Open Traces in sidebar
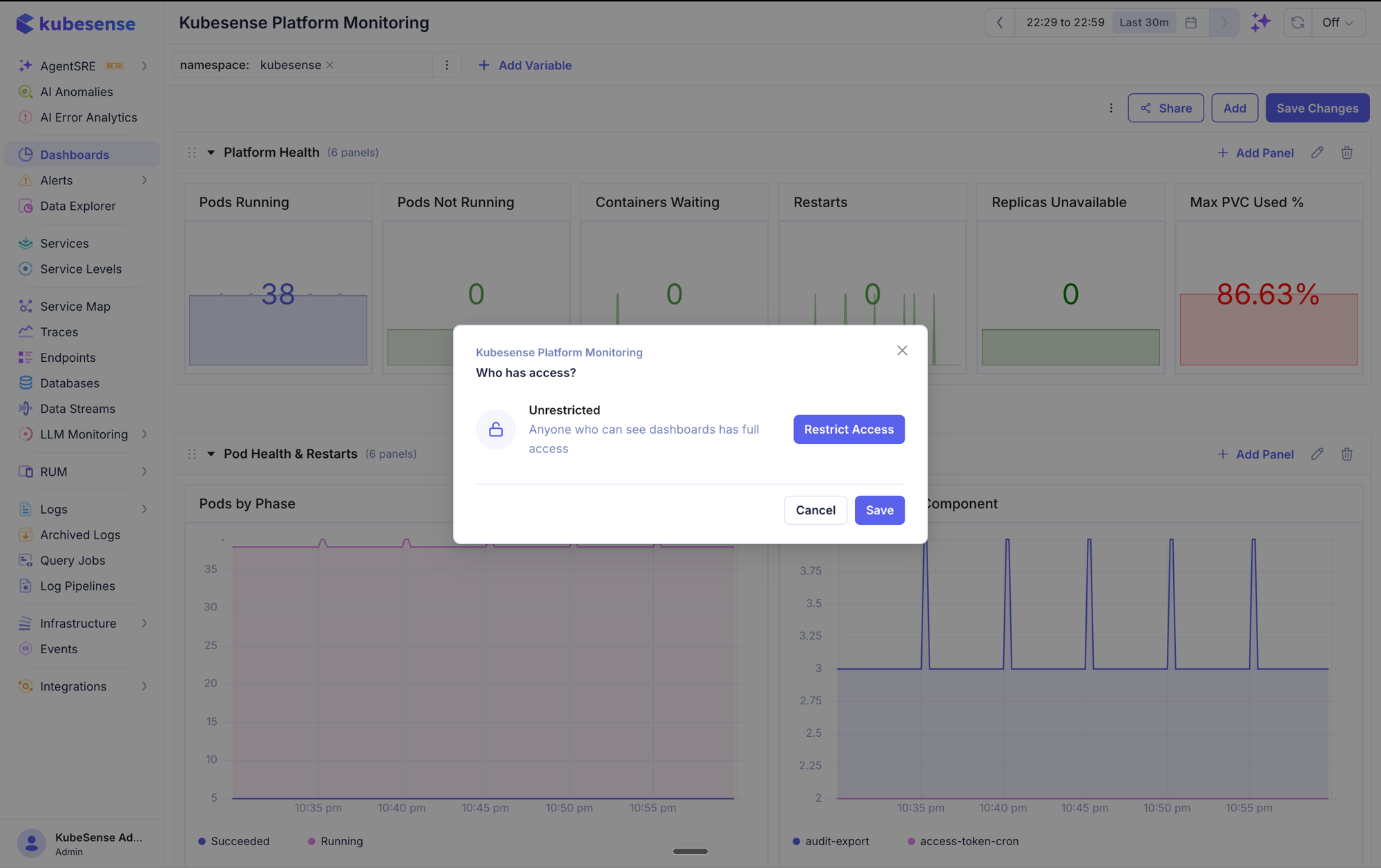This screenshot has width=1381, height=868. tap(81, 331)
